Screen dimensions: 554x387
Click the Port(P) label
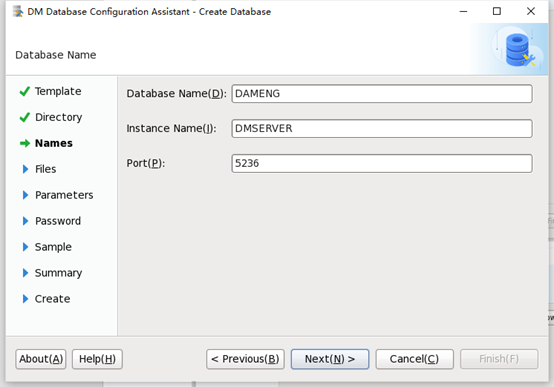point(146,163)
